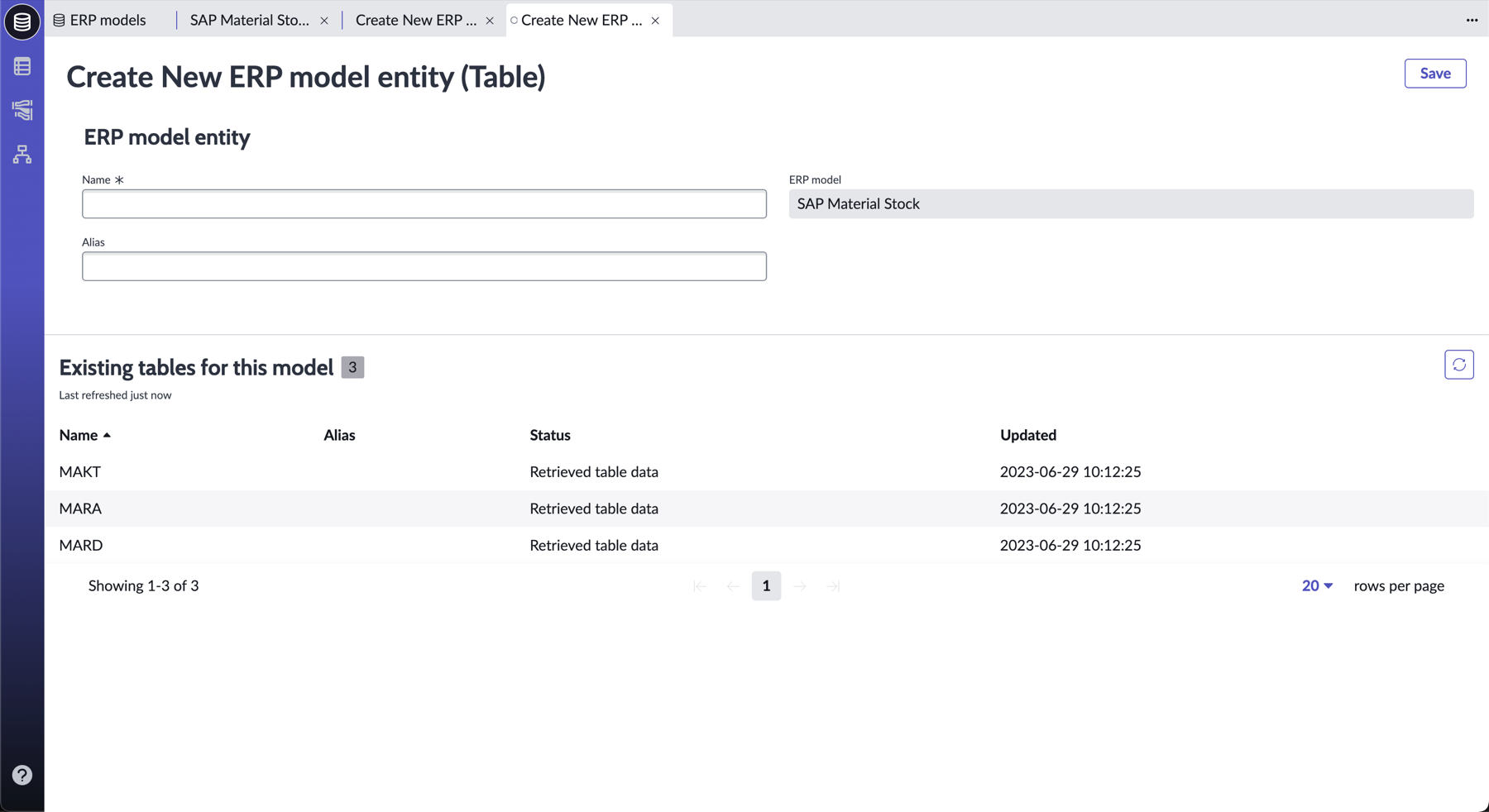Refresh the existing tables list
The height and width of the screenshot is (812, 1489).
click(1459, 365)
